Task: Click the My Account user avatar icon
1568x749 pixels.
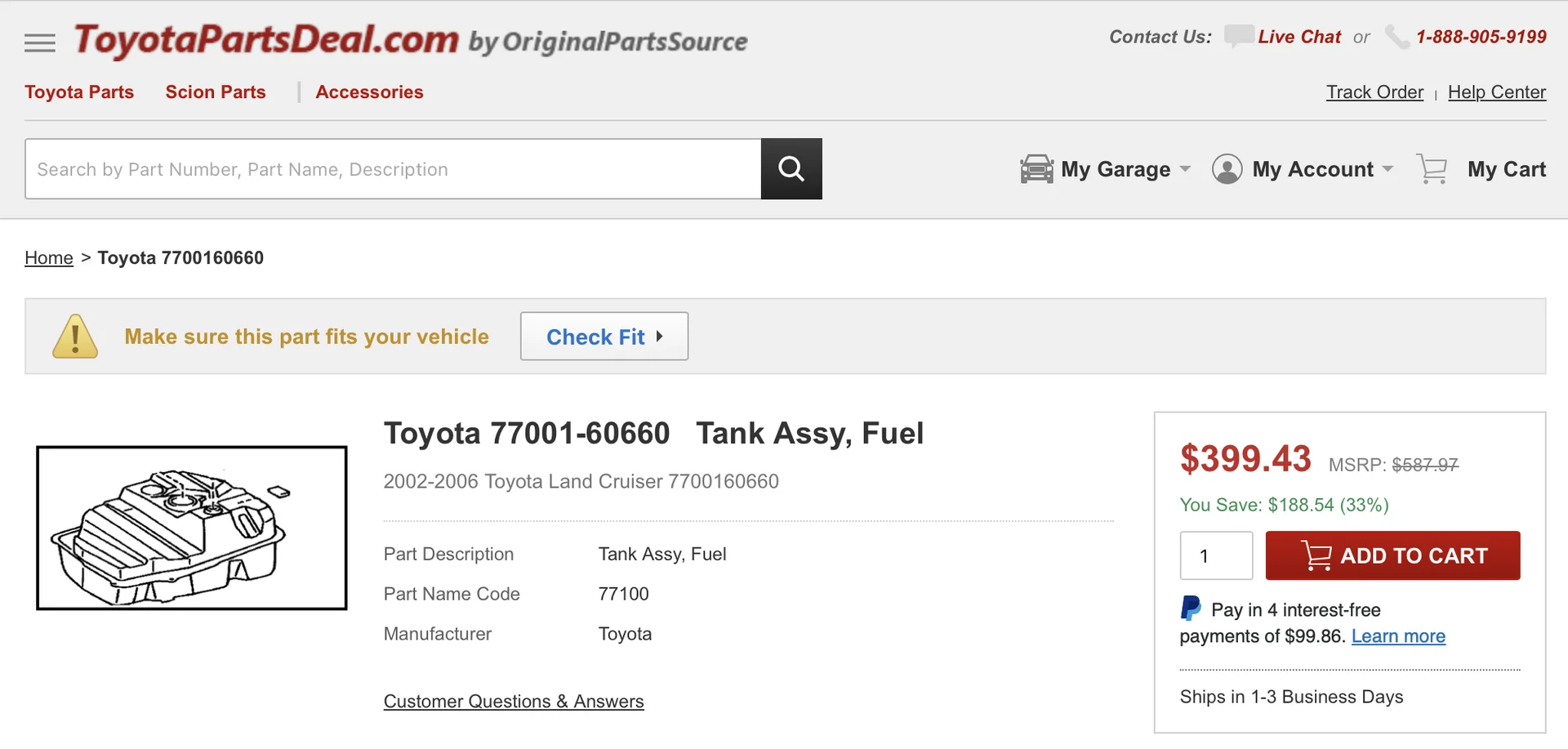Action: tap(1227, 169)
